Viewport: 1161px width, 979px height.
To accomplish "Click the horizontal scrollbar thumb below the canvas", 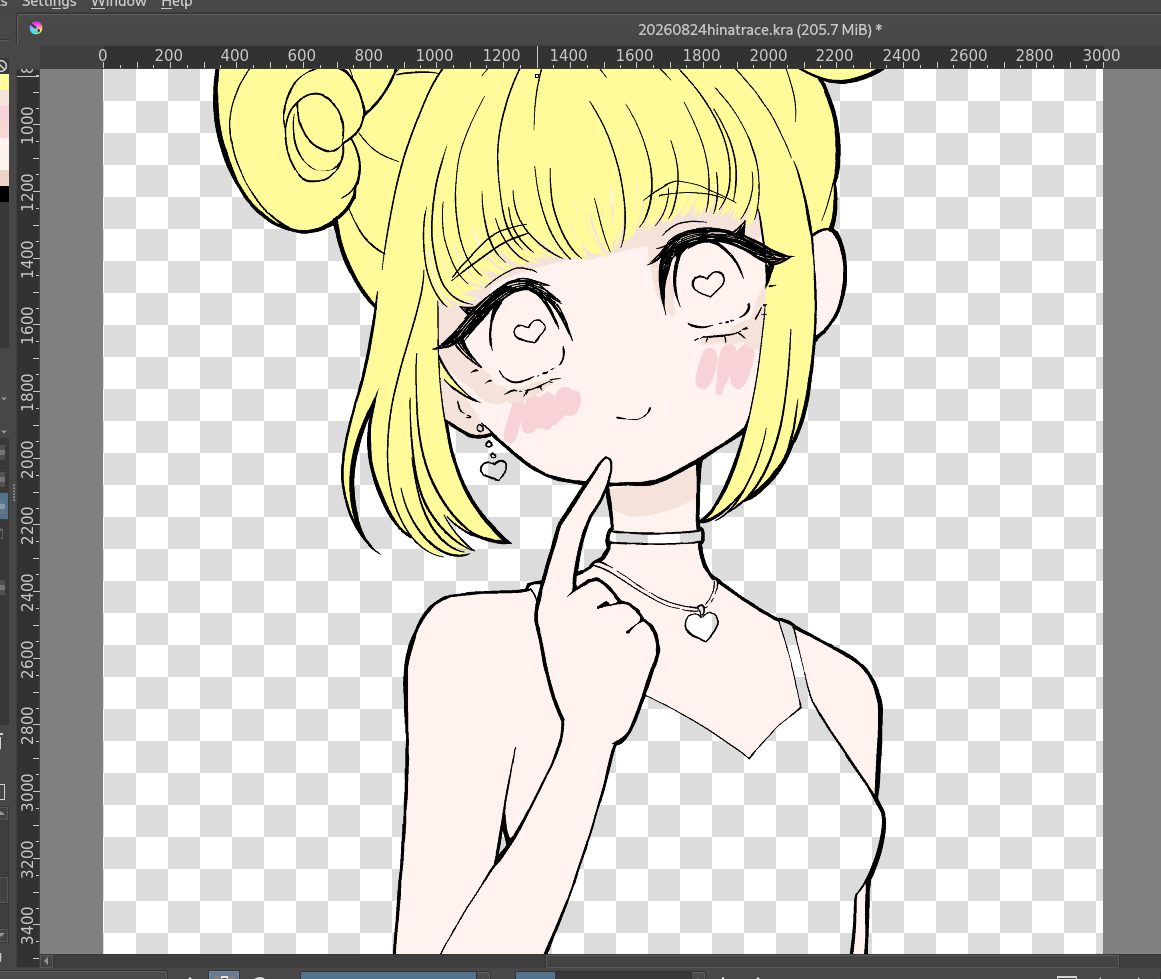I will pos(832,961).
